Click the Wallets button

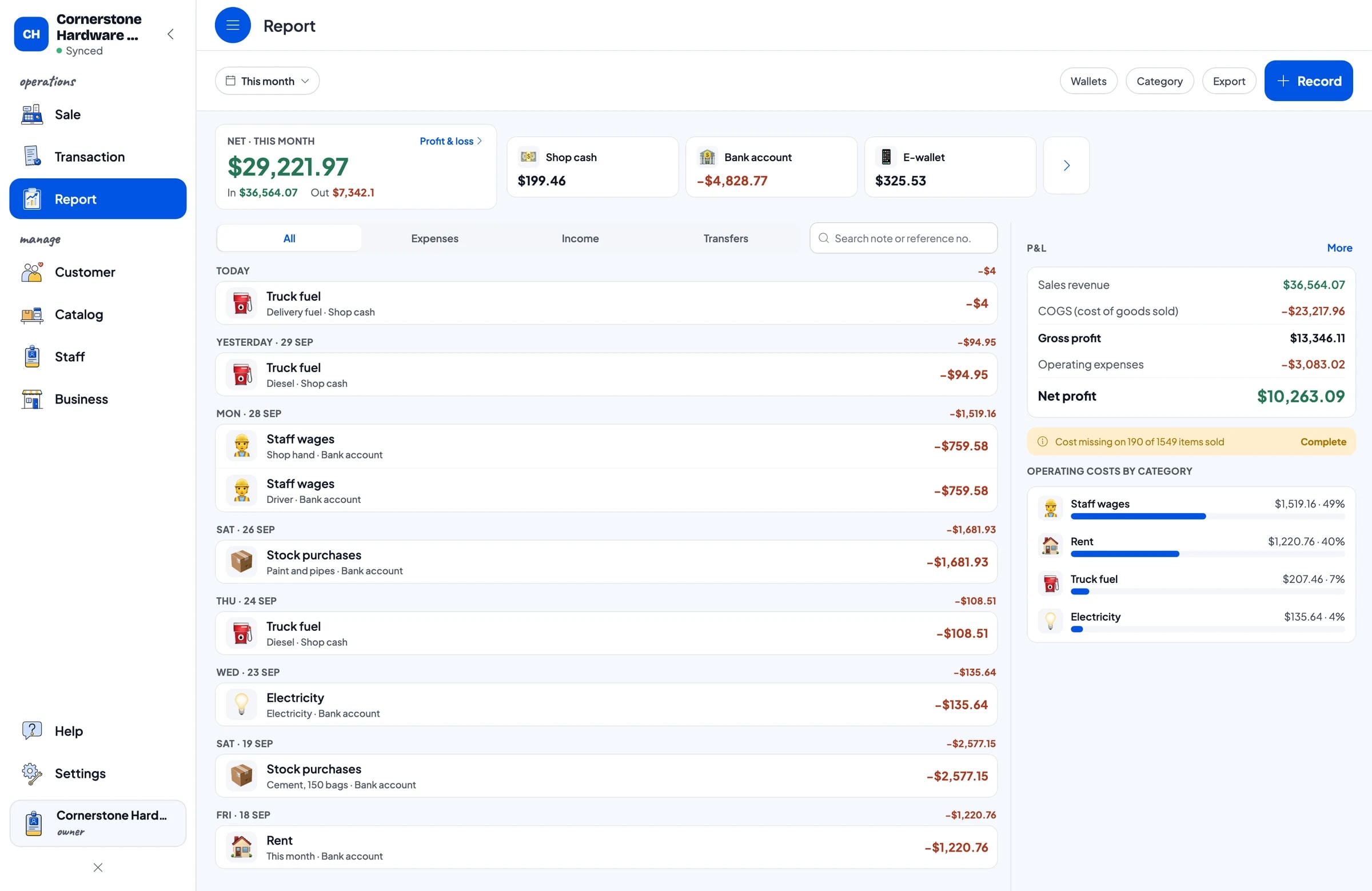[1088, 81]
